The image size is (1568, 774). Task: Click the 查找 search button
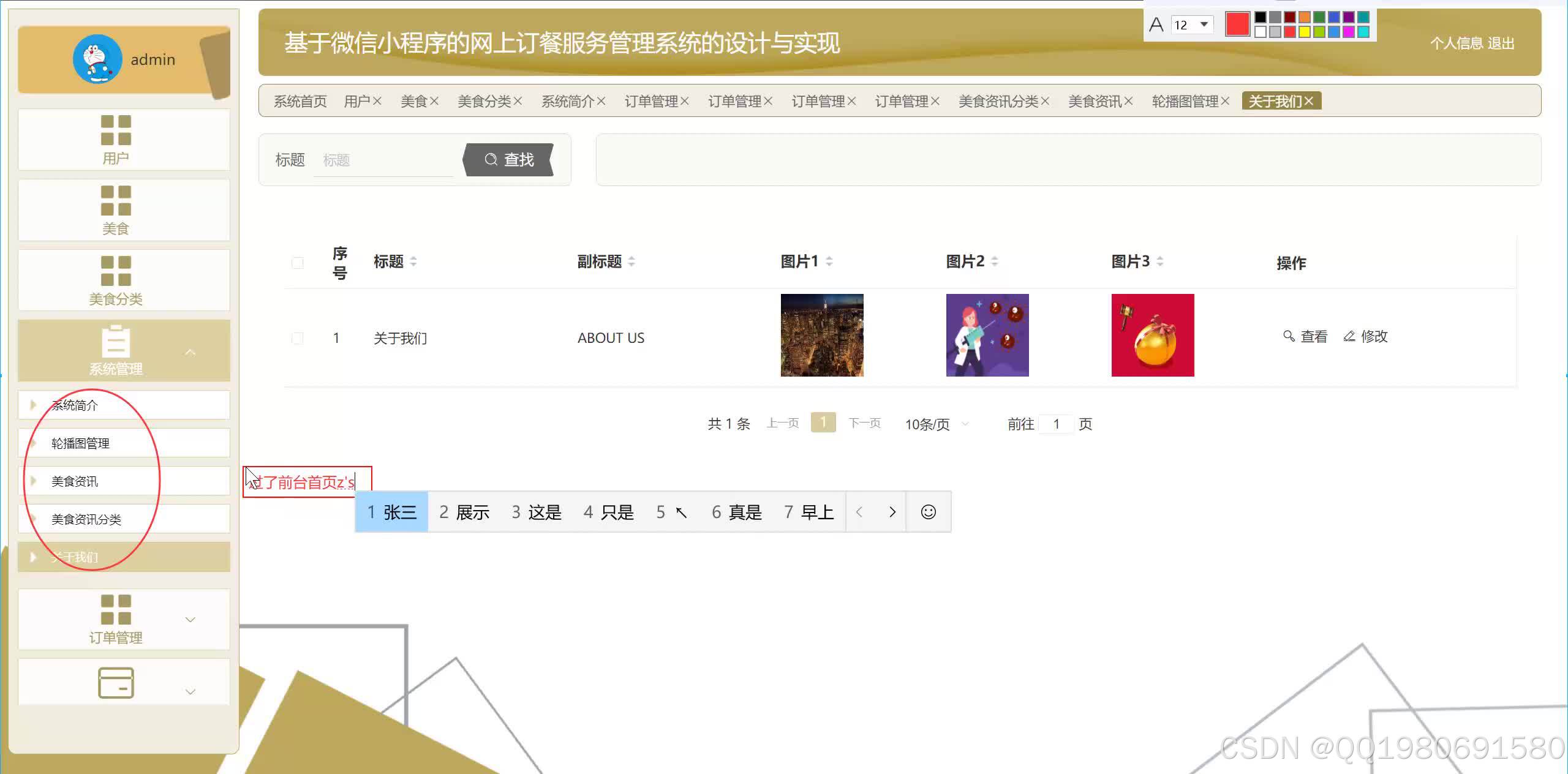pyautogui.click(x=509, y=160)
